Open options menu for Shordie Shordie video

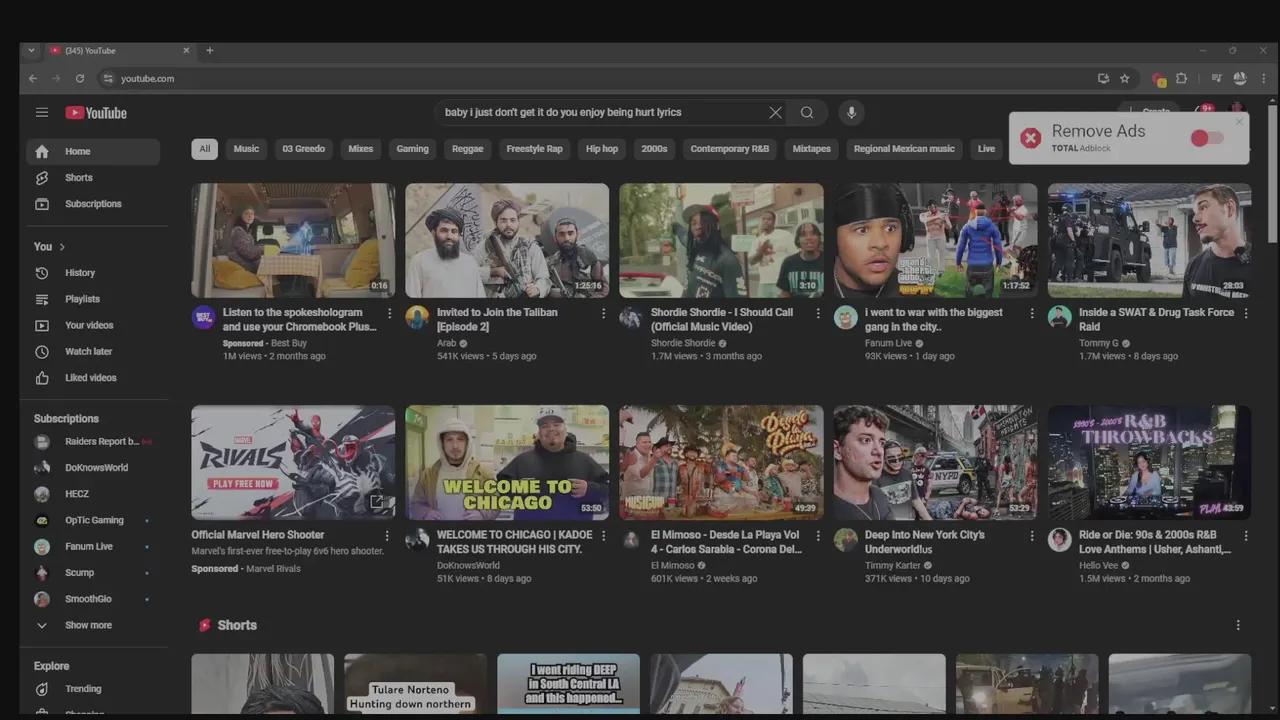[x=818, y=313]
